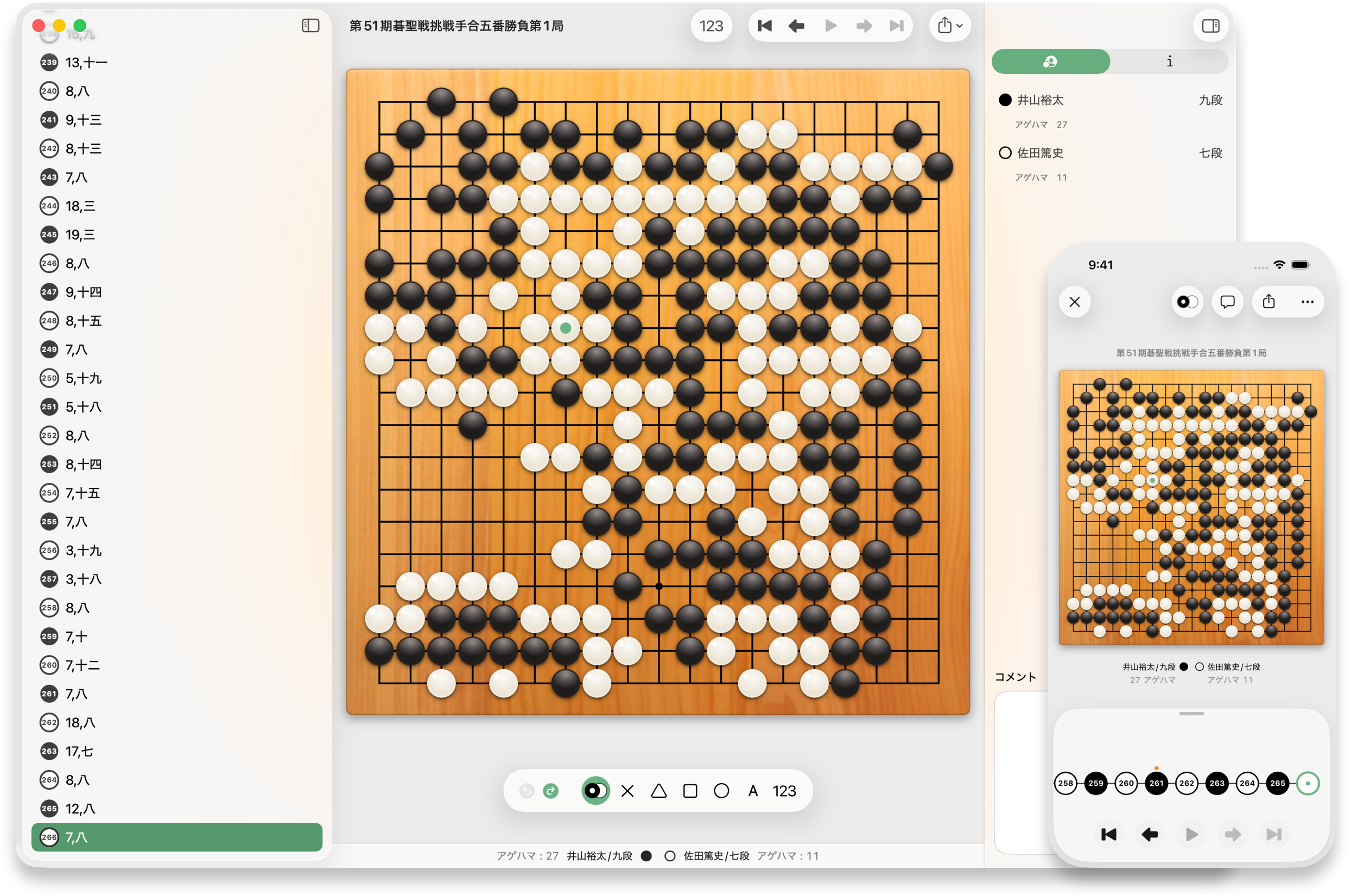Step back one move in main toolbar
Image resolution: width=1351 pixels, height=896 pixels.
point(797,26)
